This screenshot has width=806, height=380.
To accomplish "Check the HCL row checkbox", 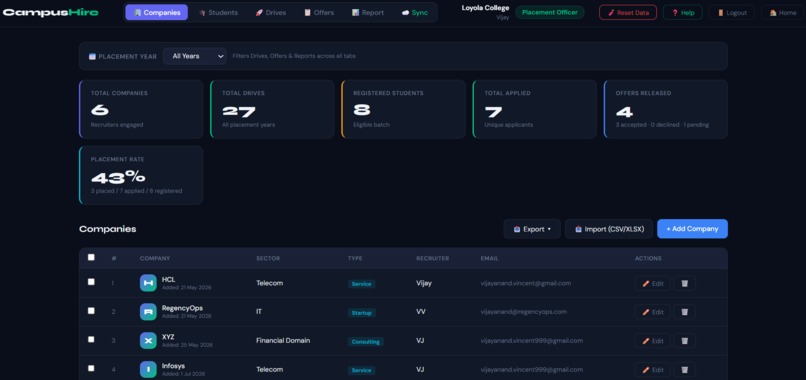I will coord(91,282).
